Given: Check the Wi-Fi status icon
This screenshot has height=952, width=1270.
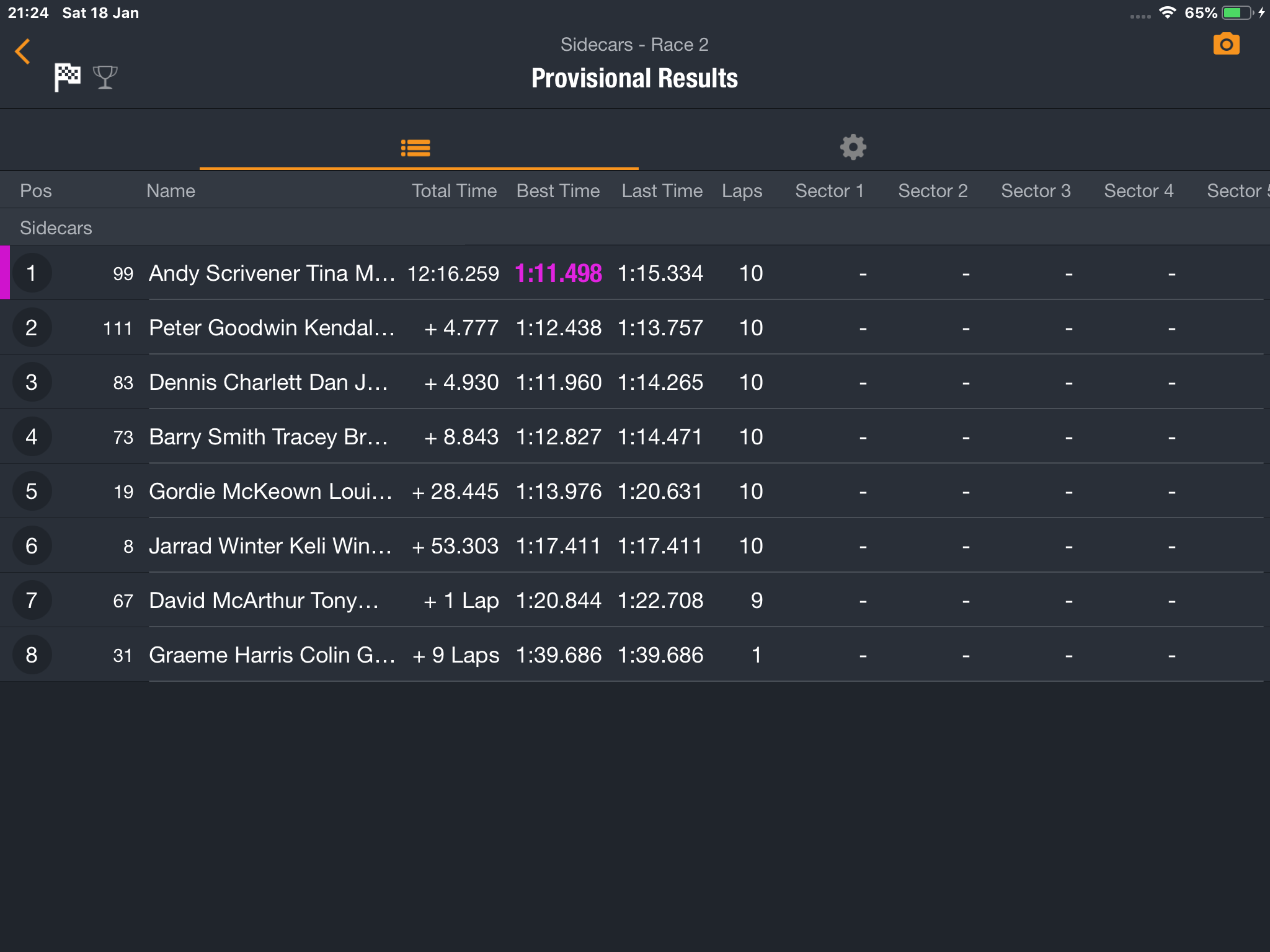Looking at the screenshot, I should (x=1168, y=13).
